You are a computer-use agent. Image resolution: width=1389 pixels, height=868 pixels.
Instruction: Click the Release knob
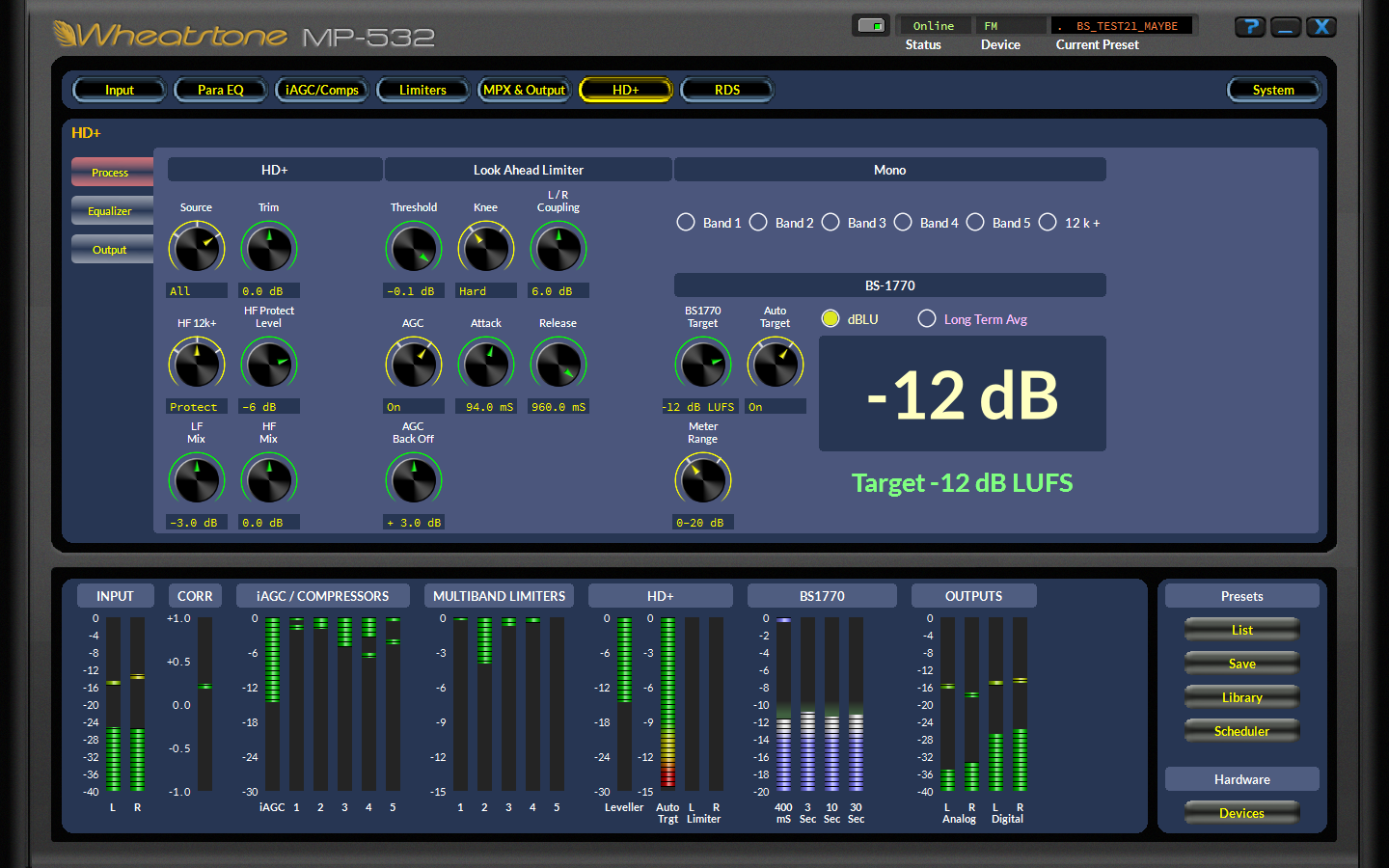pyautogui.click(x=558, y=364)
